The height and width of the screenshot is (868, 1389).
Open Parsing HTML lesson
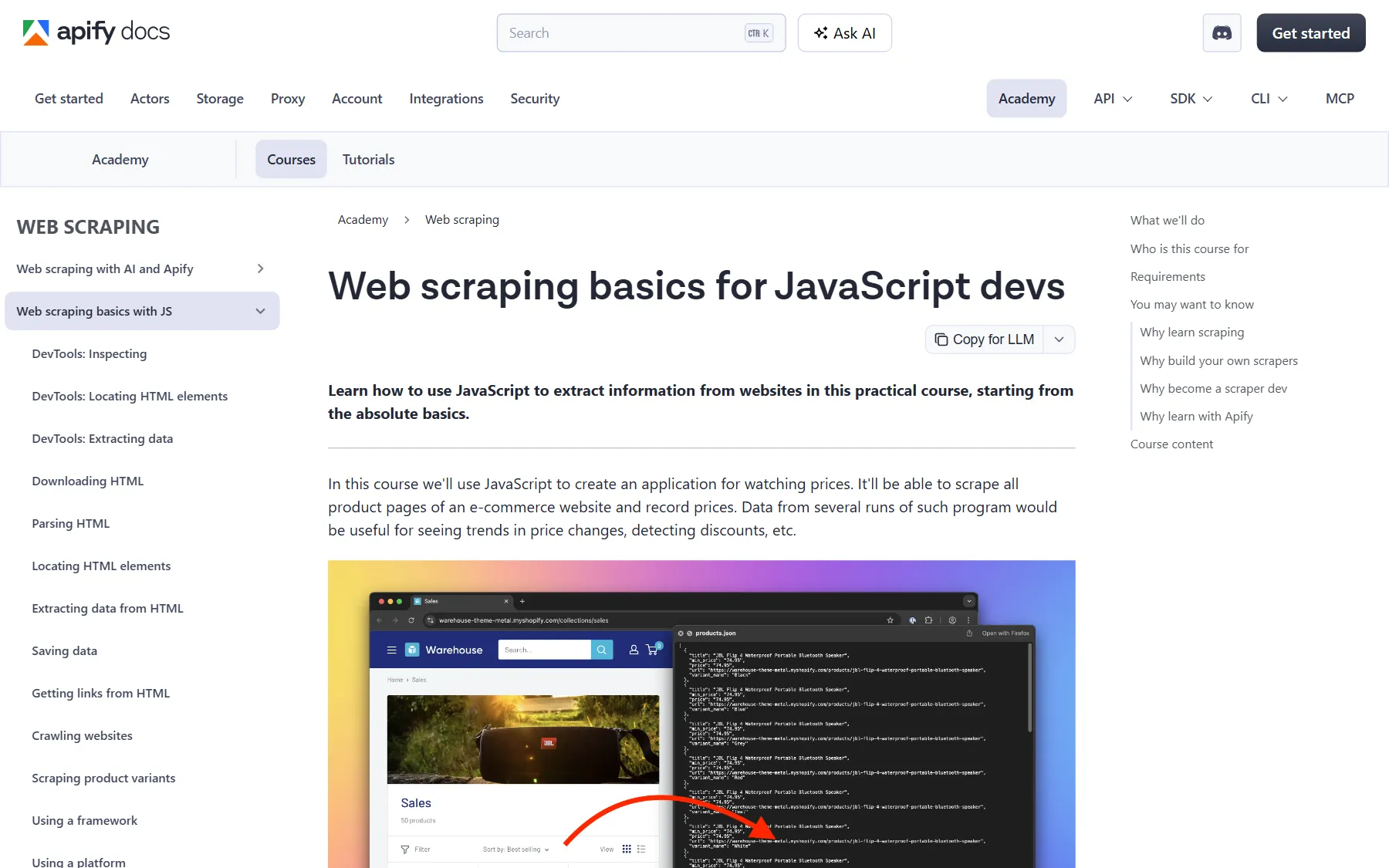pos(70,523)
